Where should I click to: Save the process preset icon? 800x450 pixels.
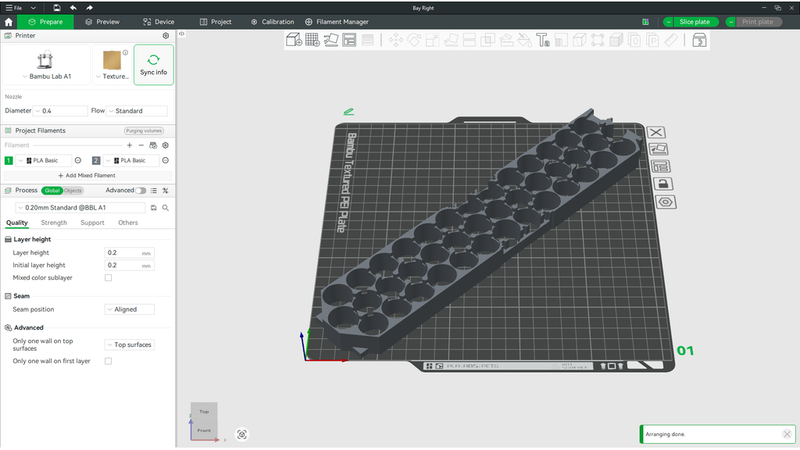coord(154,208)
